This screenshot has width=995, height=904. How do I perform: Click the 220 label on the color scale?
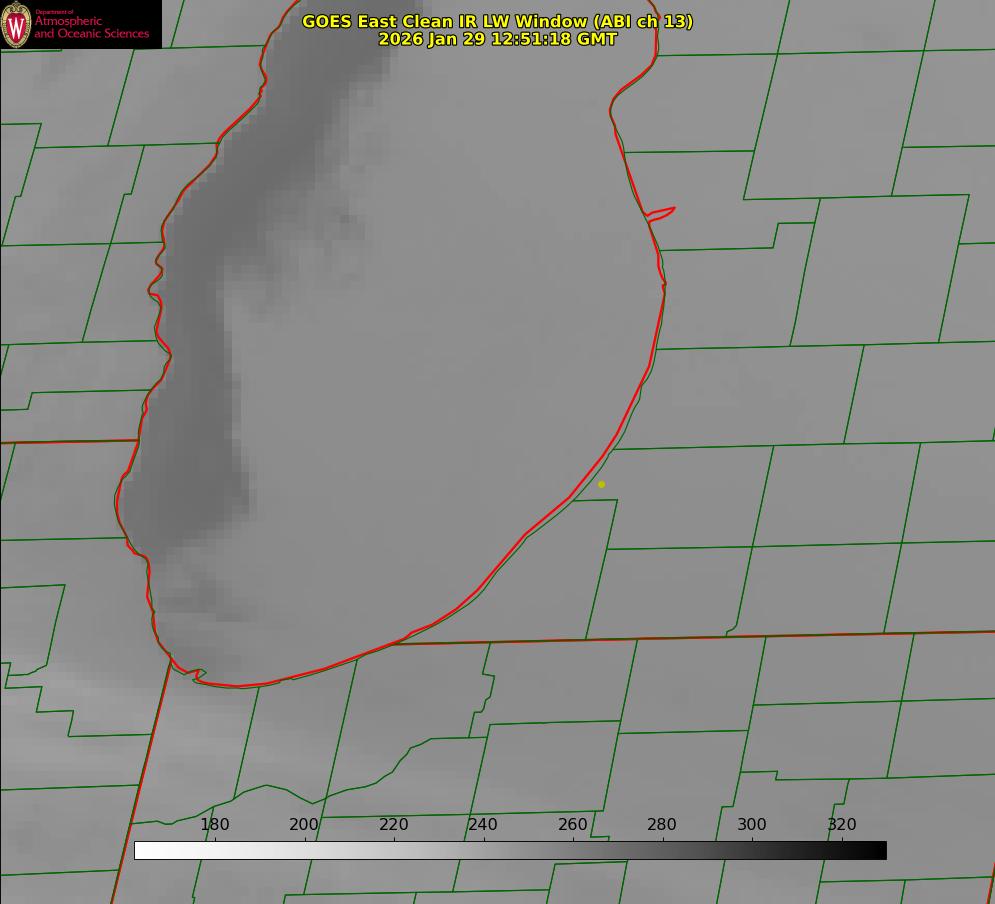point(393,824)
